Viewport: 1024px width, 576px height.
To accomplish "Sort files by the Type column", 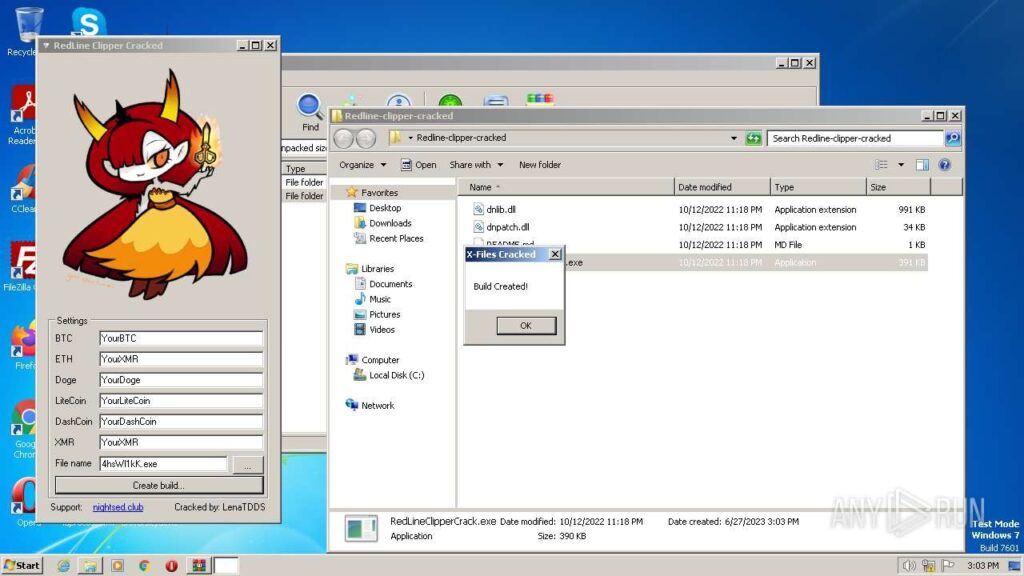I will coord(818,187).
